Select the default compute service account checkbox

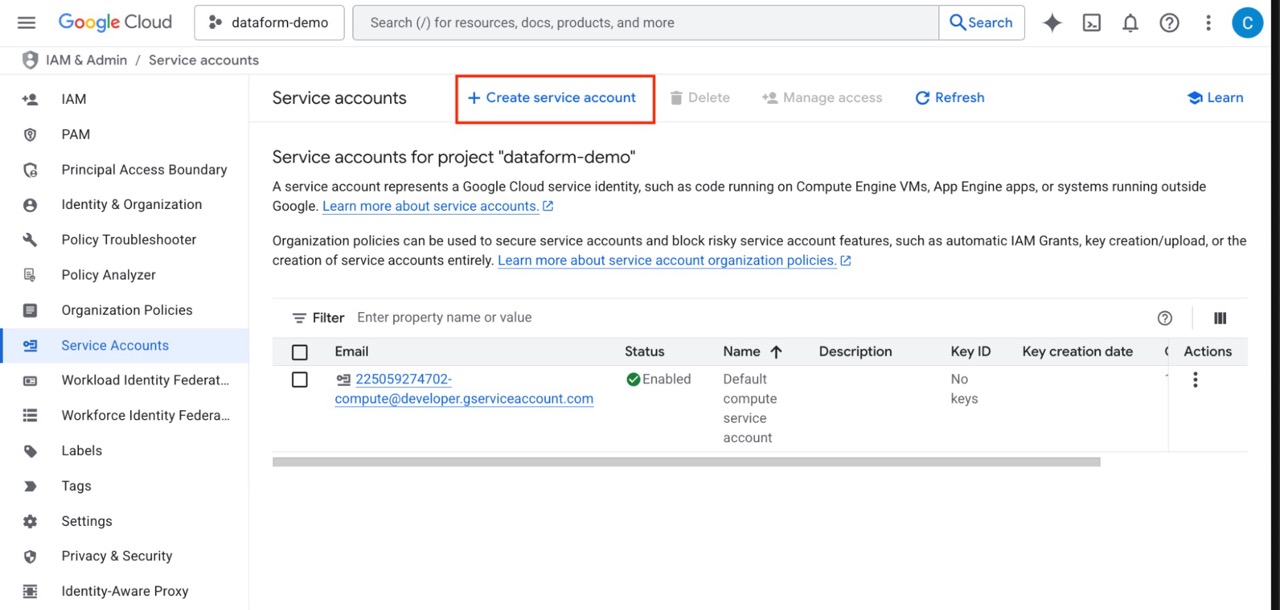300,380
